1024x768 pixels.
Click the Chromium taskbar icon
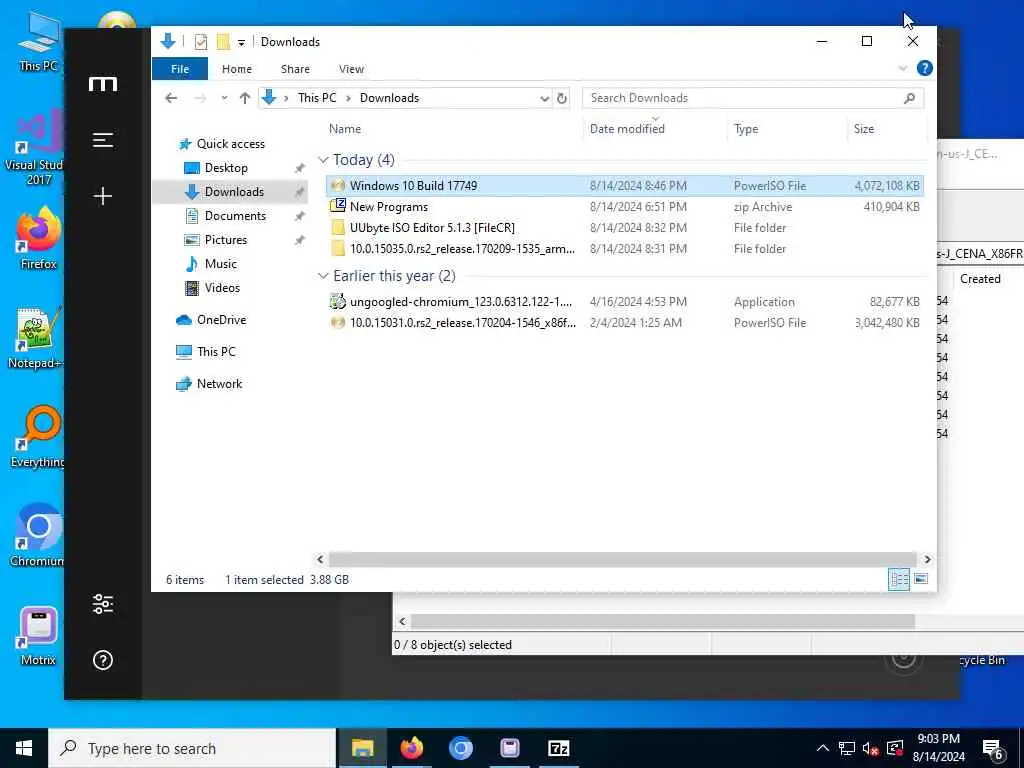coord(460,748)
